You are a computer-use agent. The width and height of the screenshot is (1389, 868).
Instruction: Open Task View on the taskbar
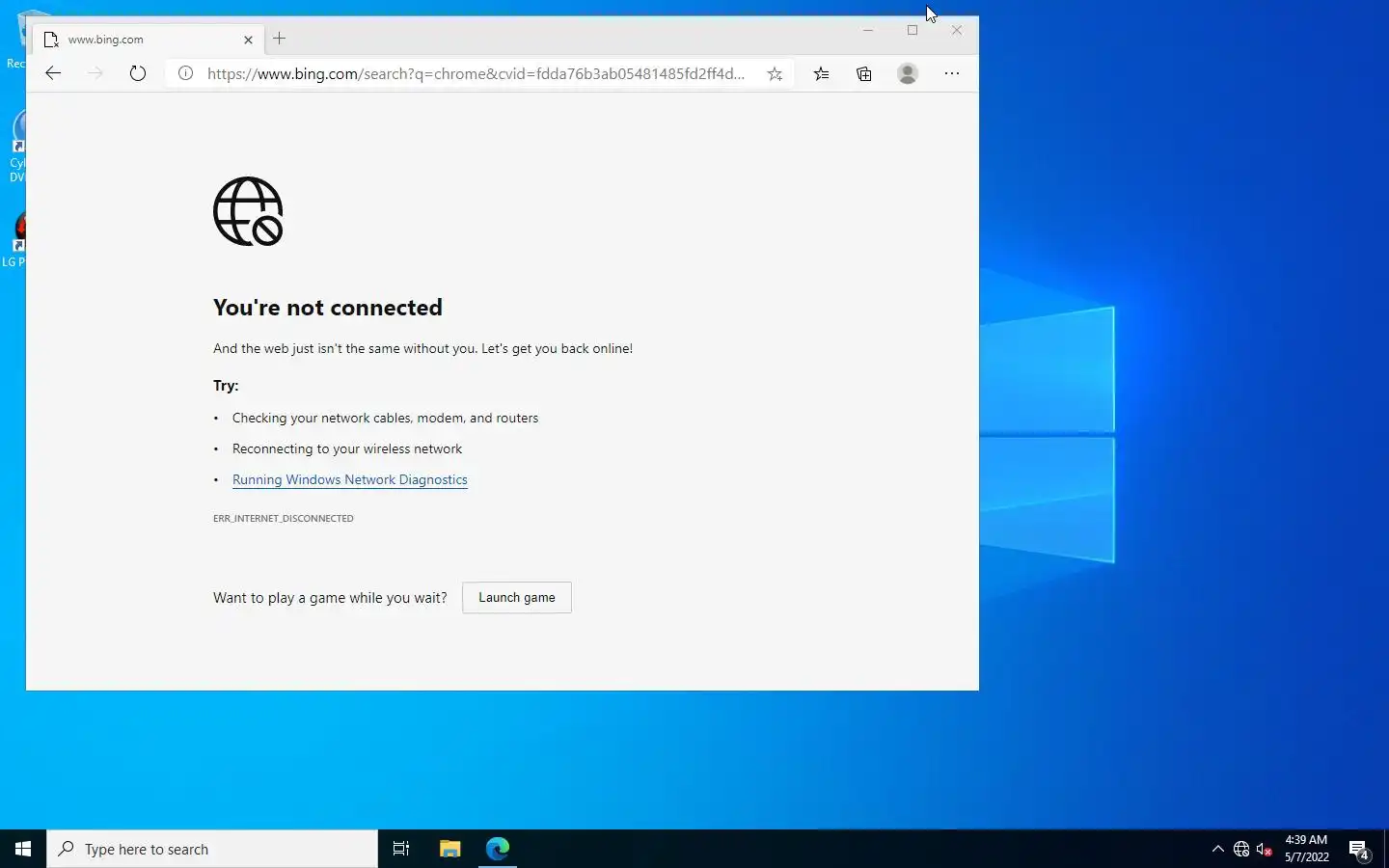401,849
